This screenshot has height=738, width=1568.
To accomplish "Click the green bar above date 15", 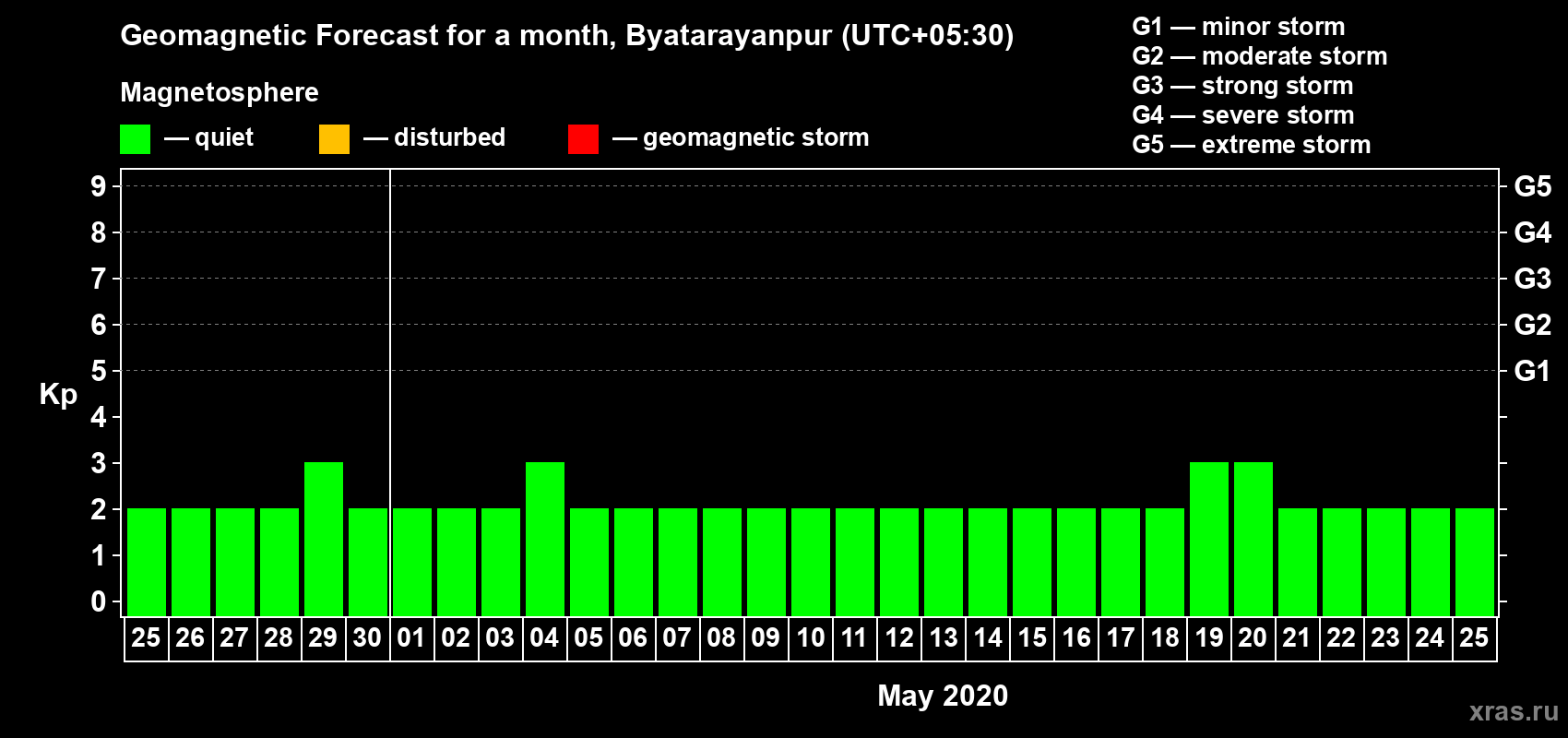I will pyautogui.click(x=1032, y=562).
